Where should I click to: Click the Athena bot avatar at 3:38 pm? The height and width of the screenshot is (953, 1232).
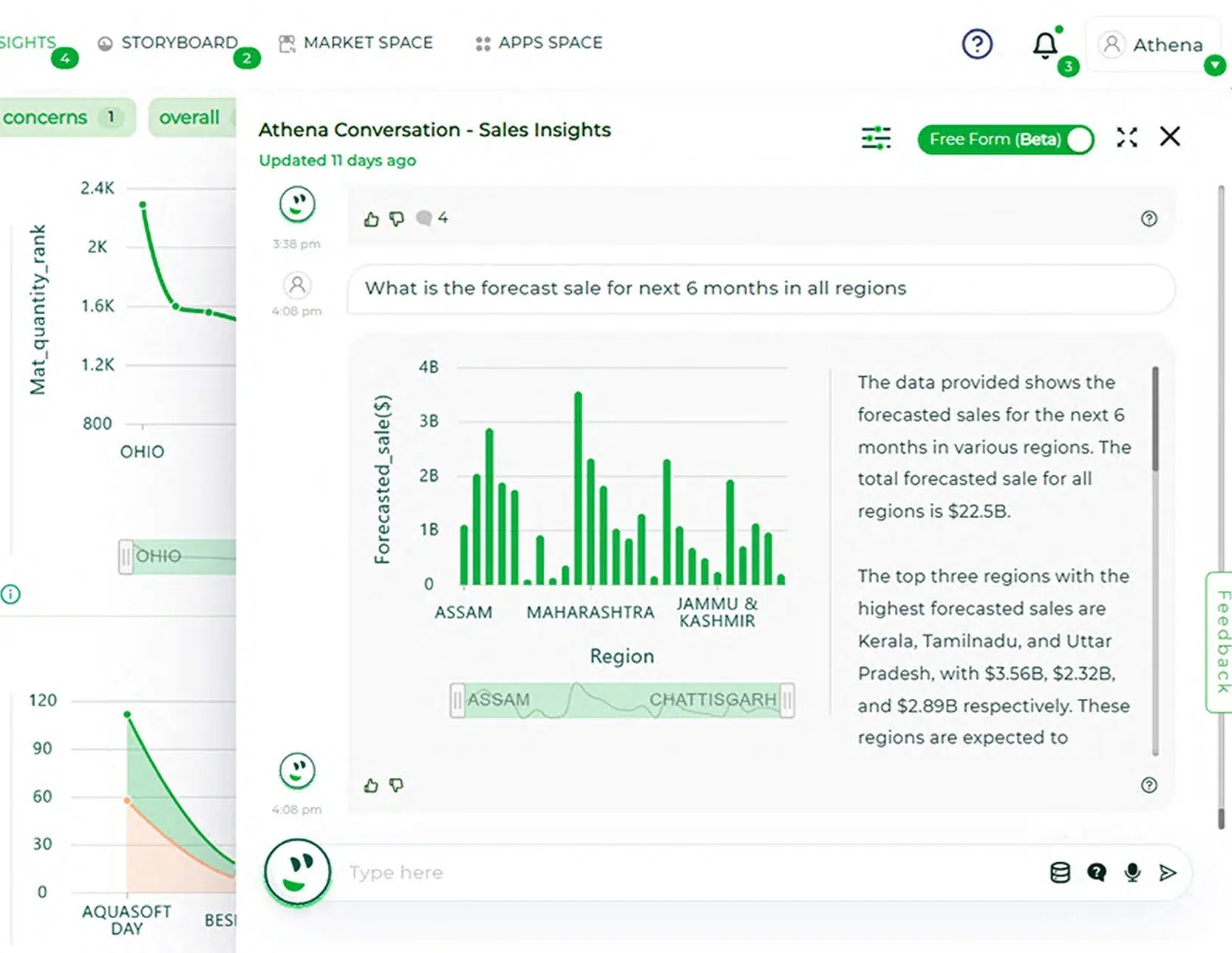point(297,205)
